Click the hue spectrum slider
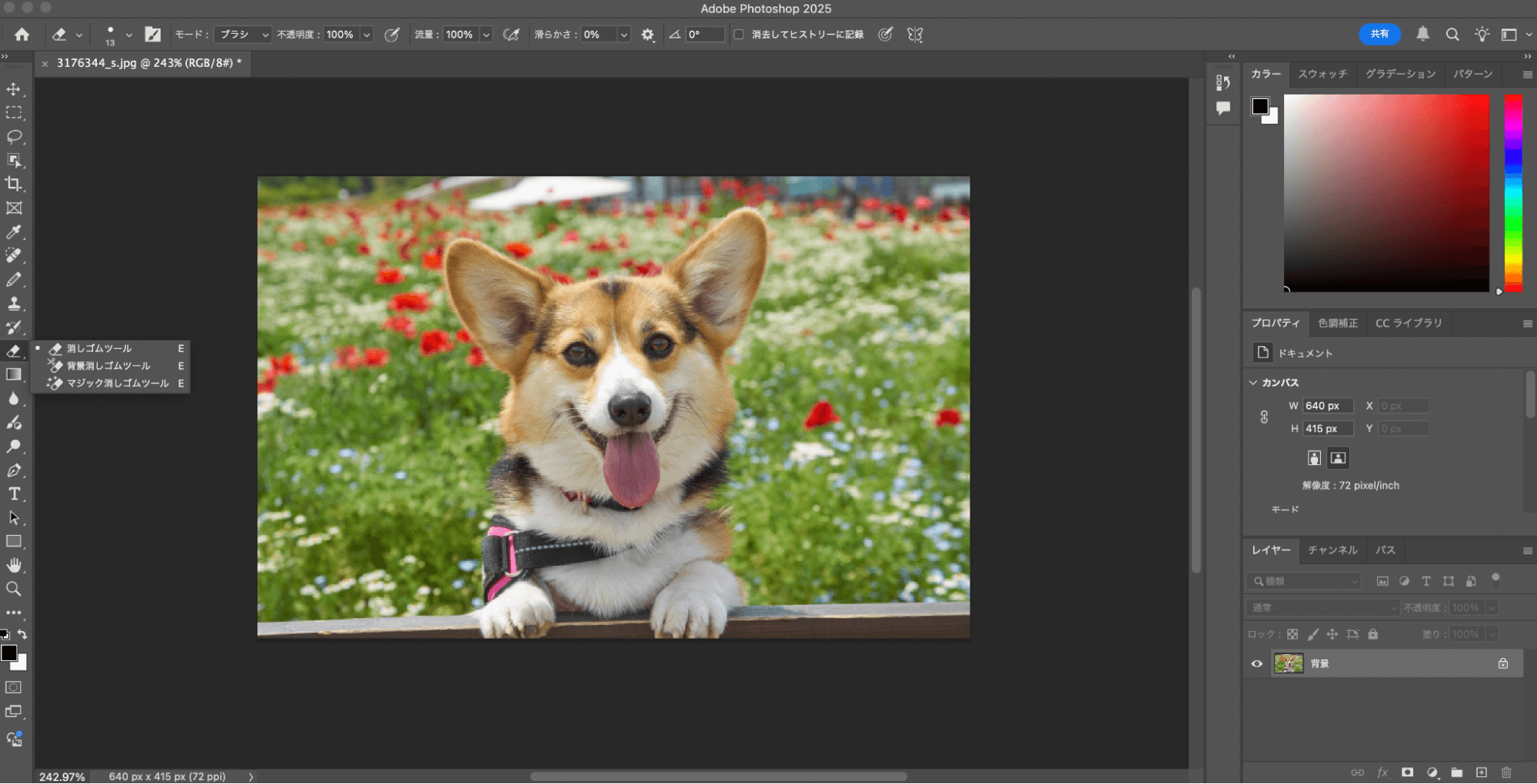 point(1513,194)
